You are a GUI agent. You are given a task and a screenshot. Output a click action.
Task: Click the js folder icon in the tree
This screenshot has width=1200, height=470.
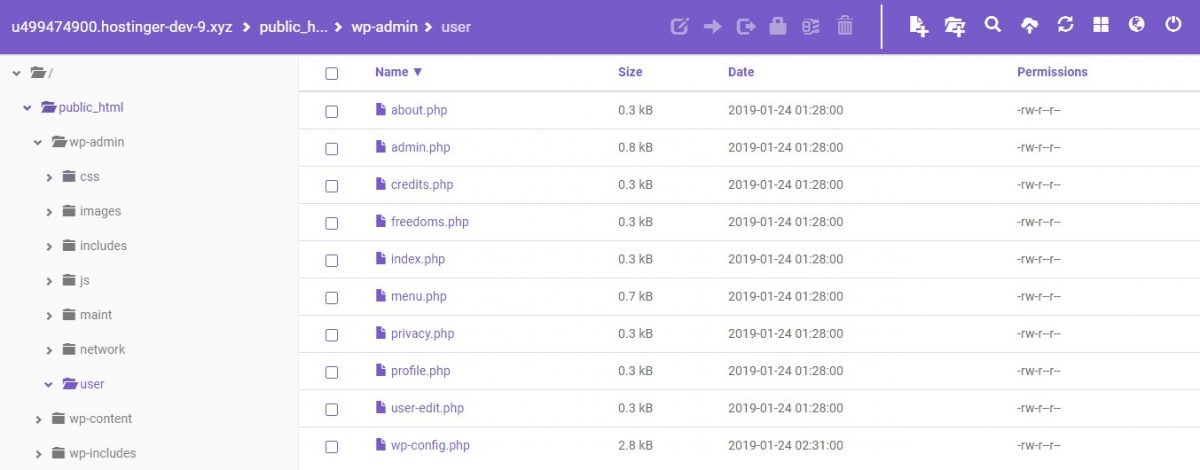point(69,281)
